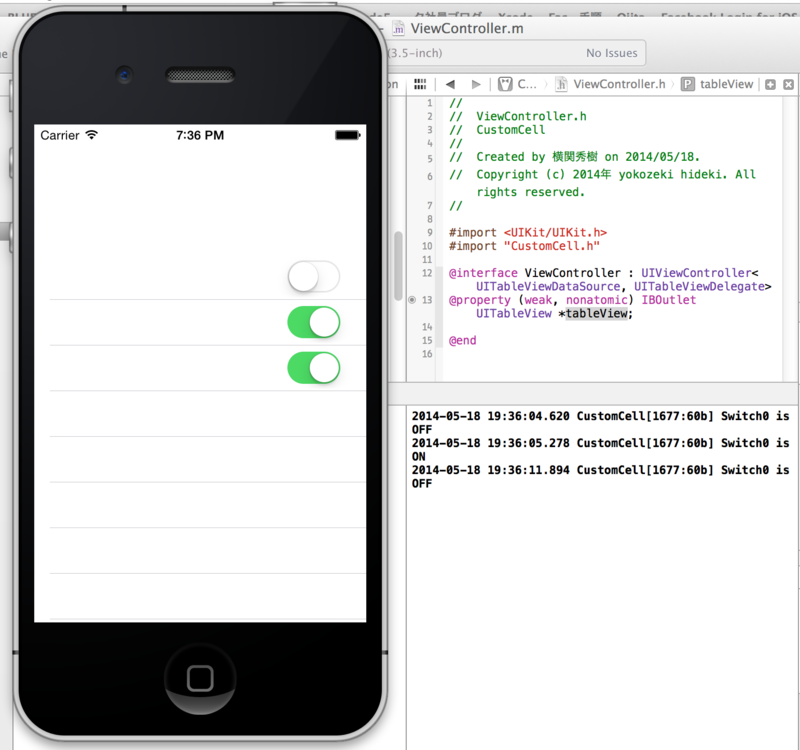800x750 pixels.
Task: Click the @property keyword on line 13
Action: [x=479, y=300]
